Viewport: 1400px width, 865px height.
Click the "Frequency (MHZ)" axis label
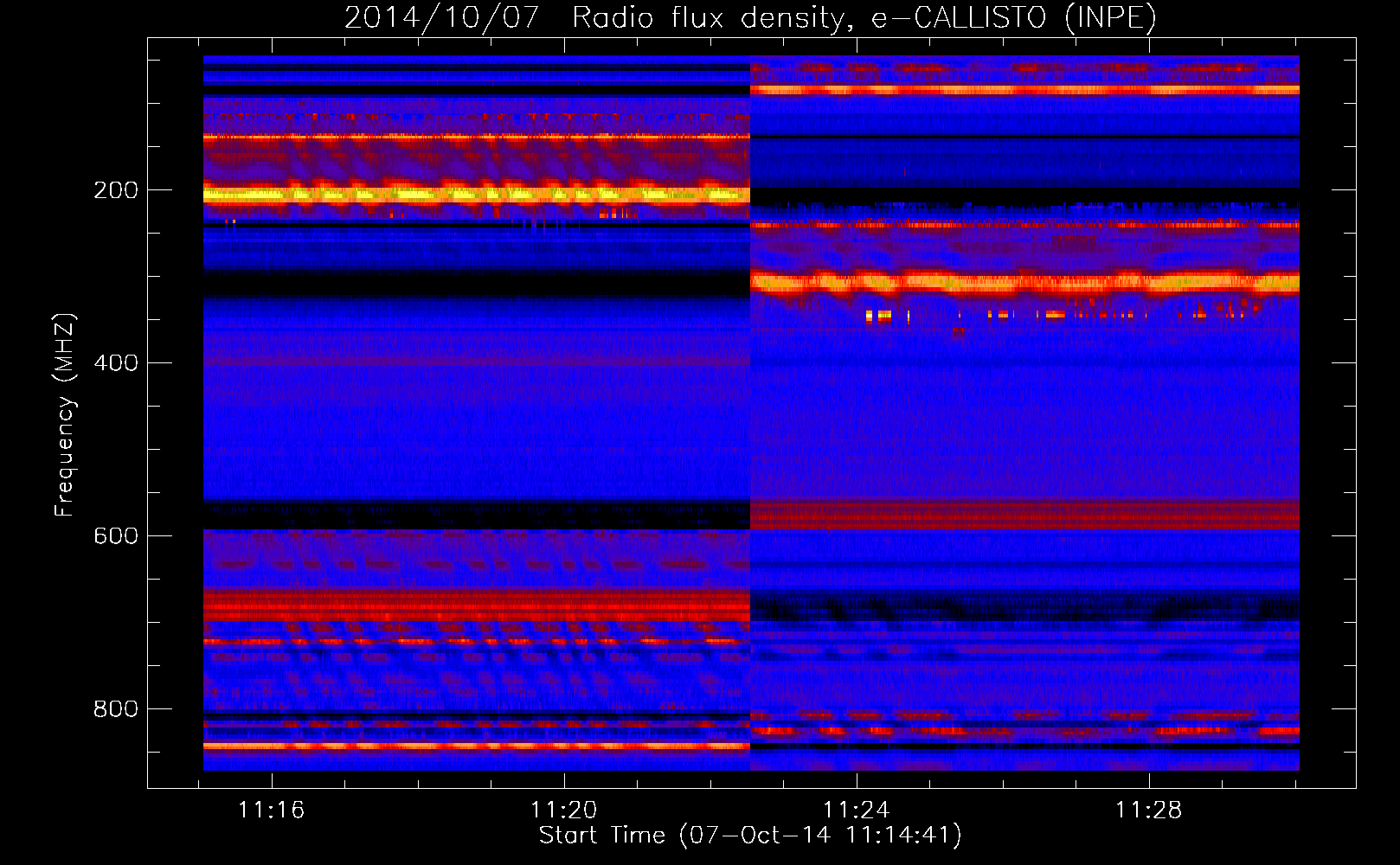[65, 414]
